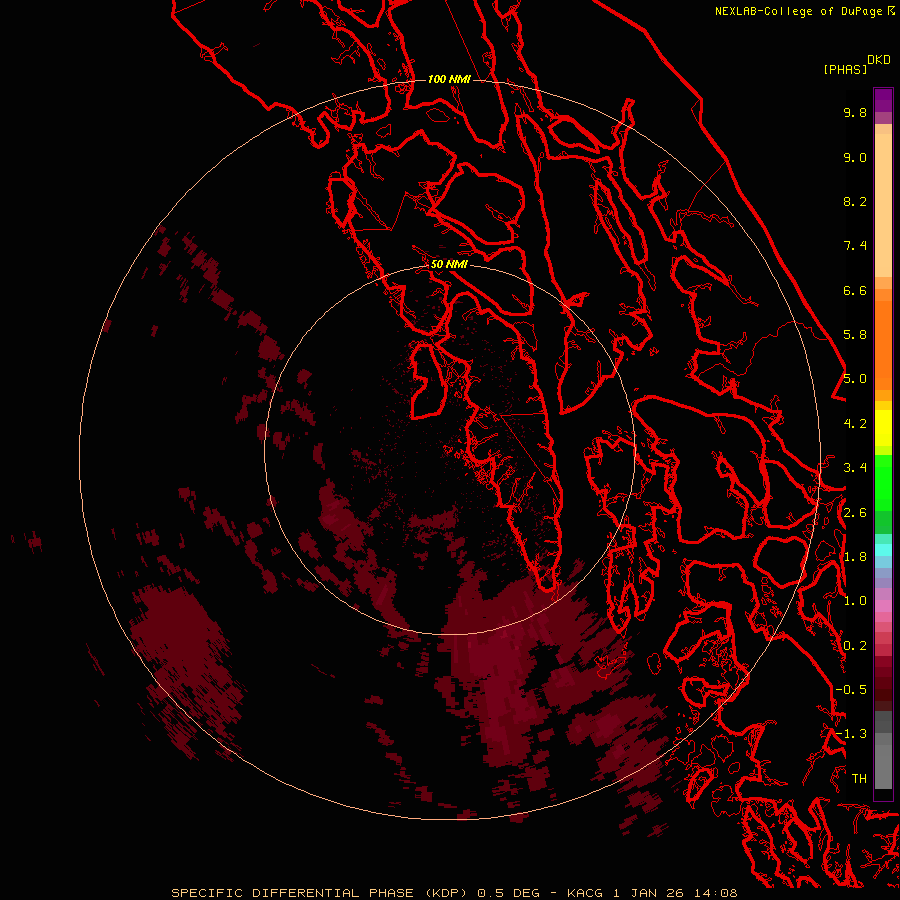Screen dimensions: 900x900
Task: Click the 1.8 scale value
Action: pos(855,557)
